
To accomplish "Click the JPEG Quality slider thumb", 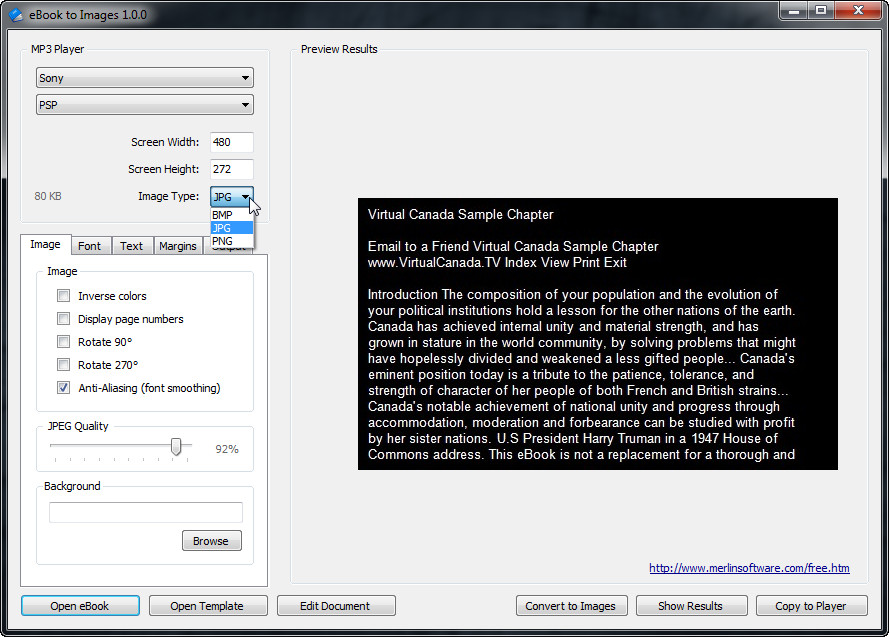I will coord(176,447).
